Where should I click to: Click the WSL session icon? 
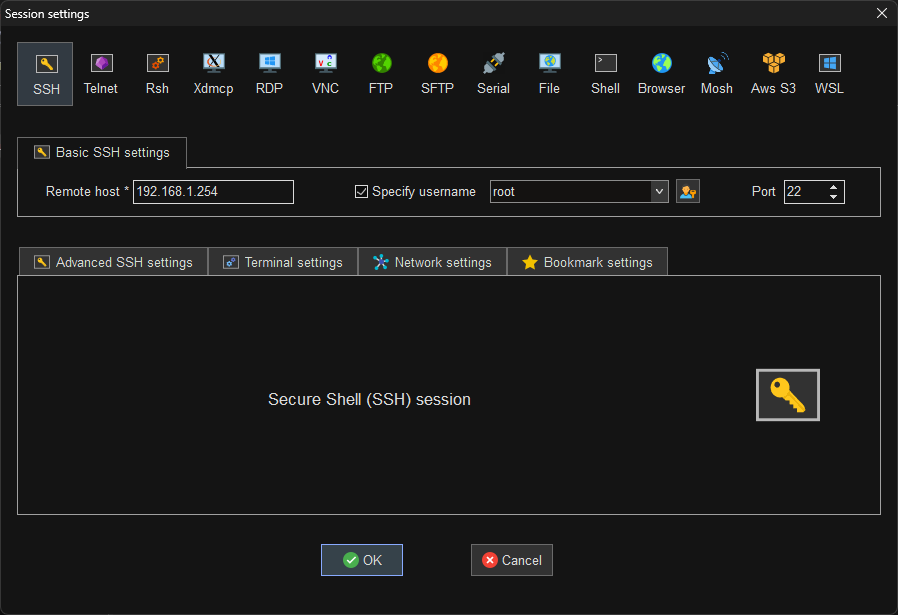point(829,74)
